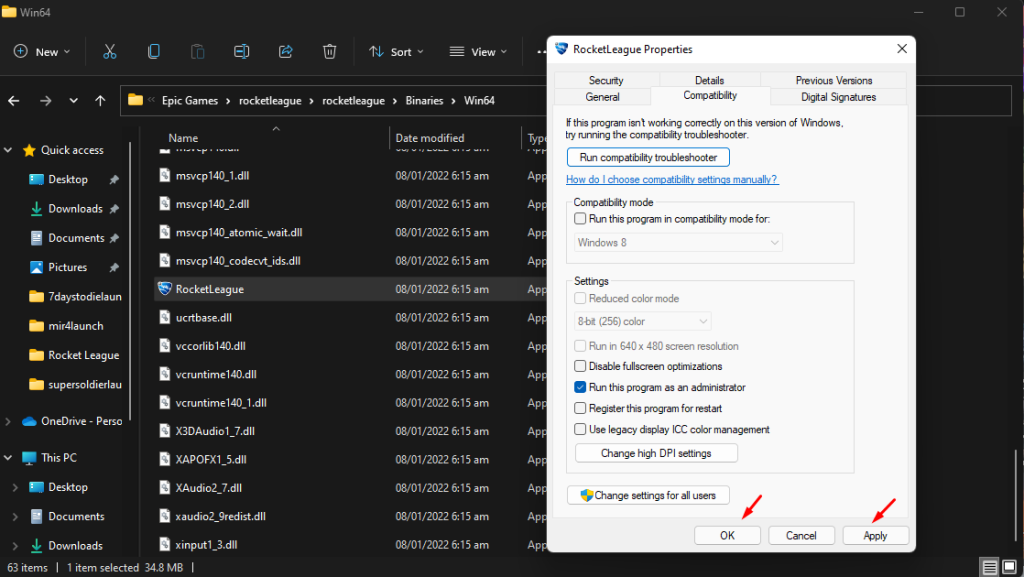Go forward with the right arrow
Viewport: 1024px width, 577px height.
click(x=45, y=101)
